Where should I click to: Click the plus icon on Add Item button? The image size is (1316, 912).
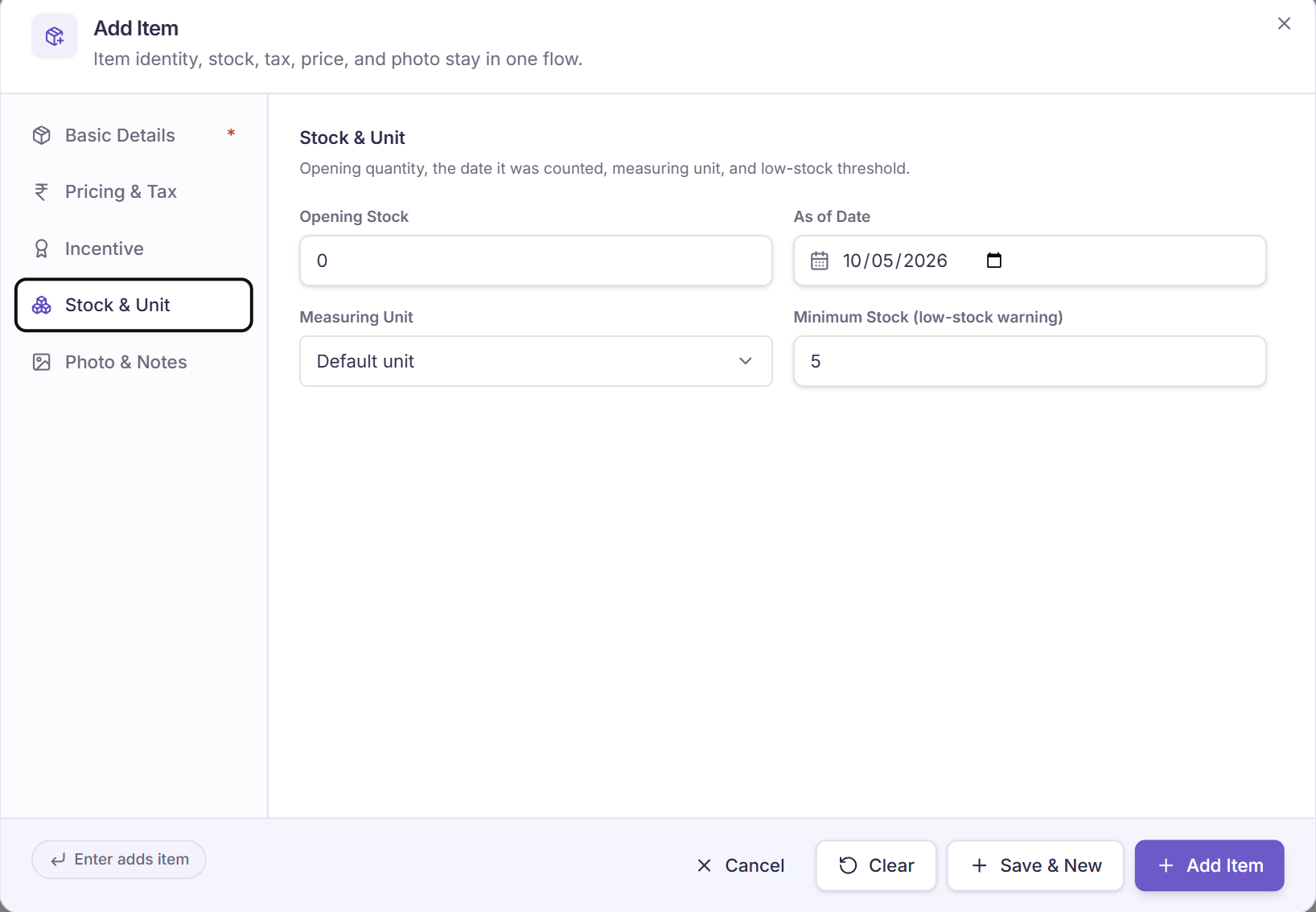click(x=1166, y=865)
